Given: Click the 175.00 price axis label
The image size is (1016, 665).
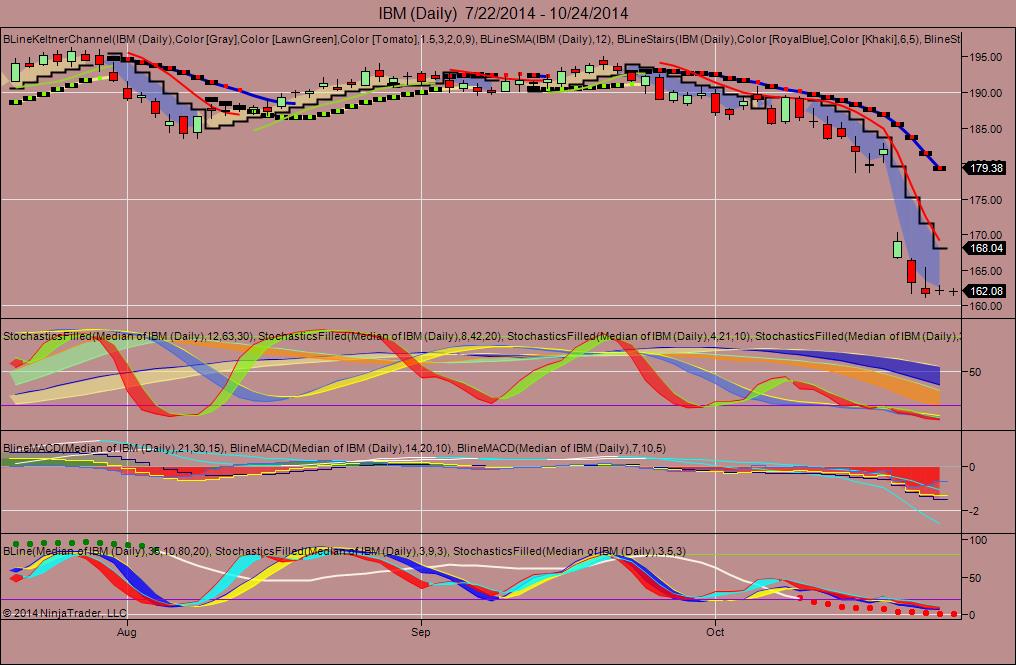Looking at the screenshot, I should tap(986, 200).
